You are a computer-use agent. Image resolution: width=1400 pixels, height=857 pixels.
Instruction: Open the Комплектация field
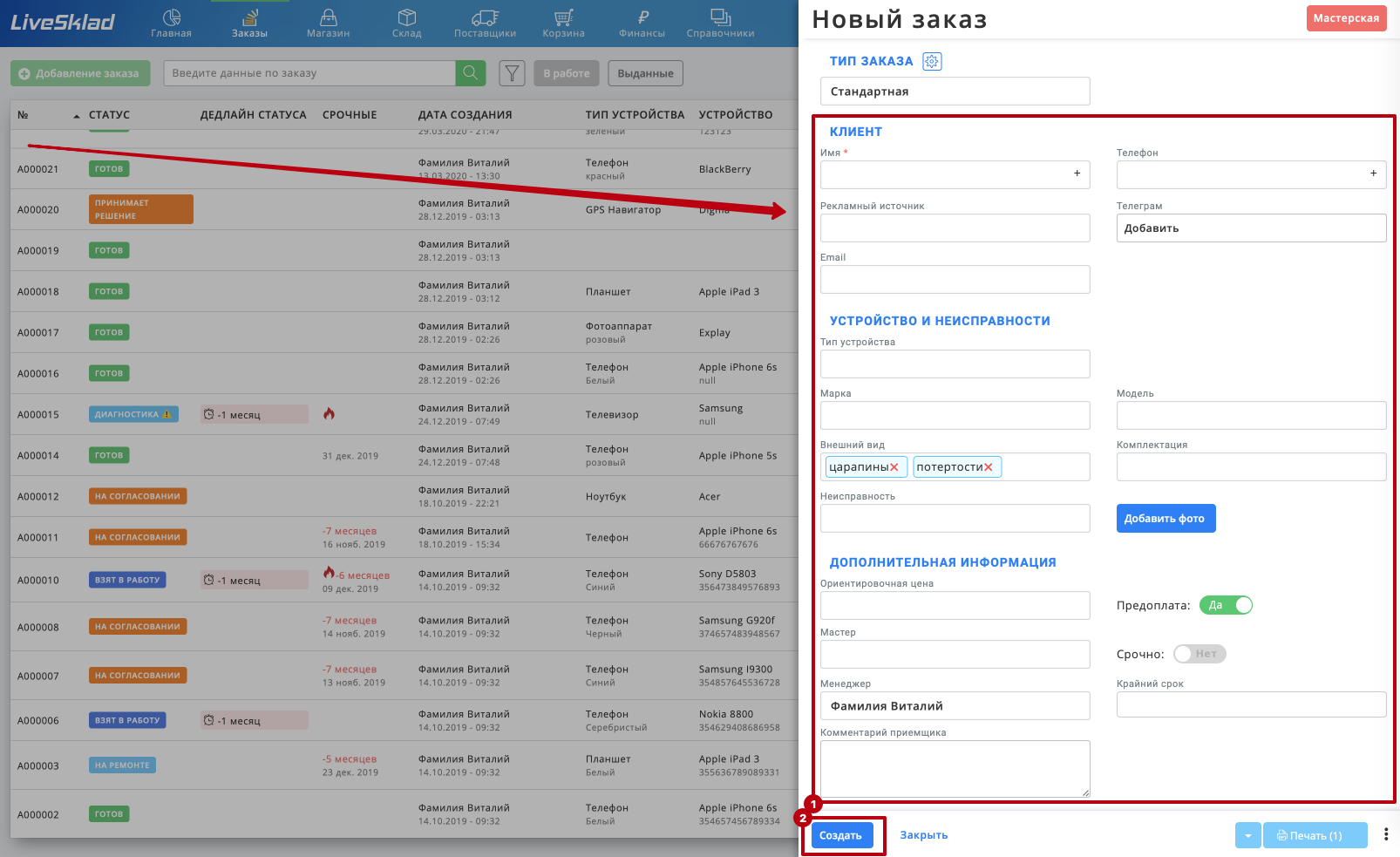click(x=1251, y=467)
